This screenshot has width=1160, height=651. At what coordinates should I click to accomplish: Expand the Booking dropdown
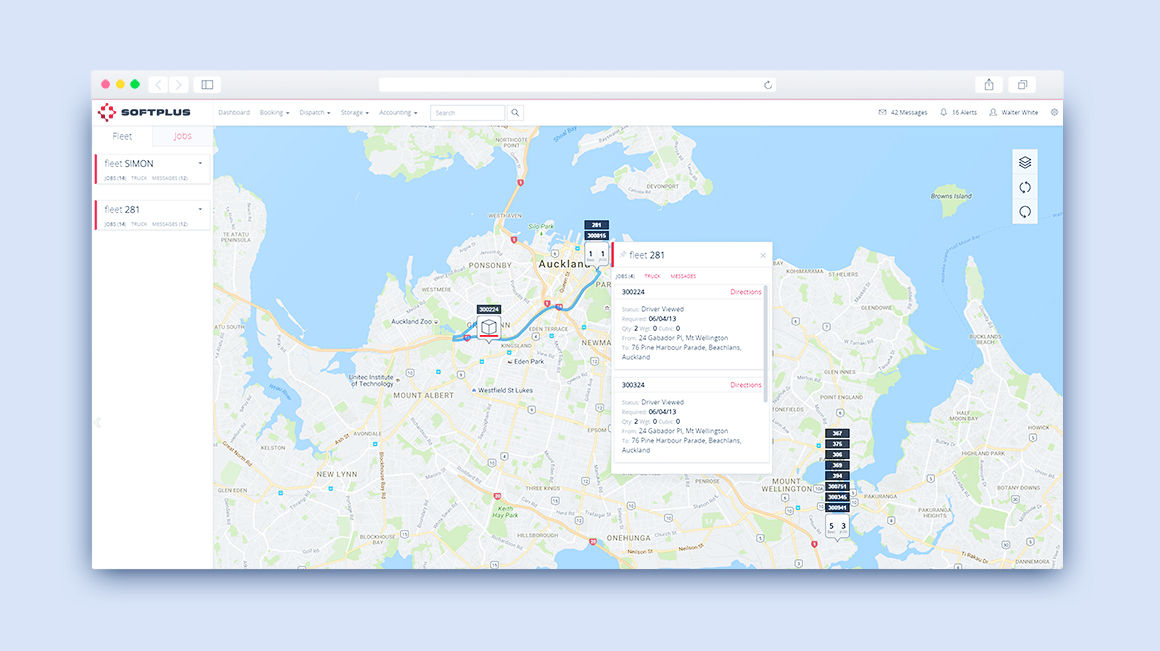pyautogui.click(x=274, y=112)
